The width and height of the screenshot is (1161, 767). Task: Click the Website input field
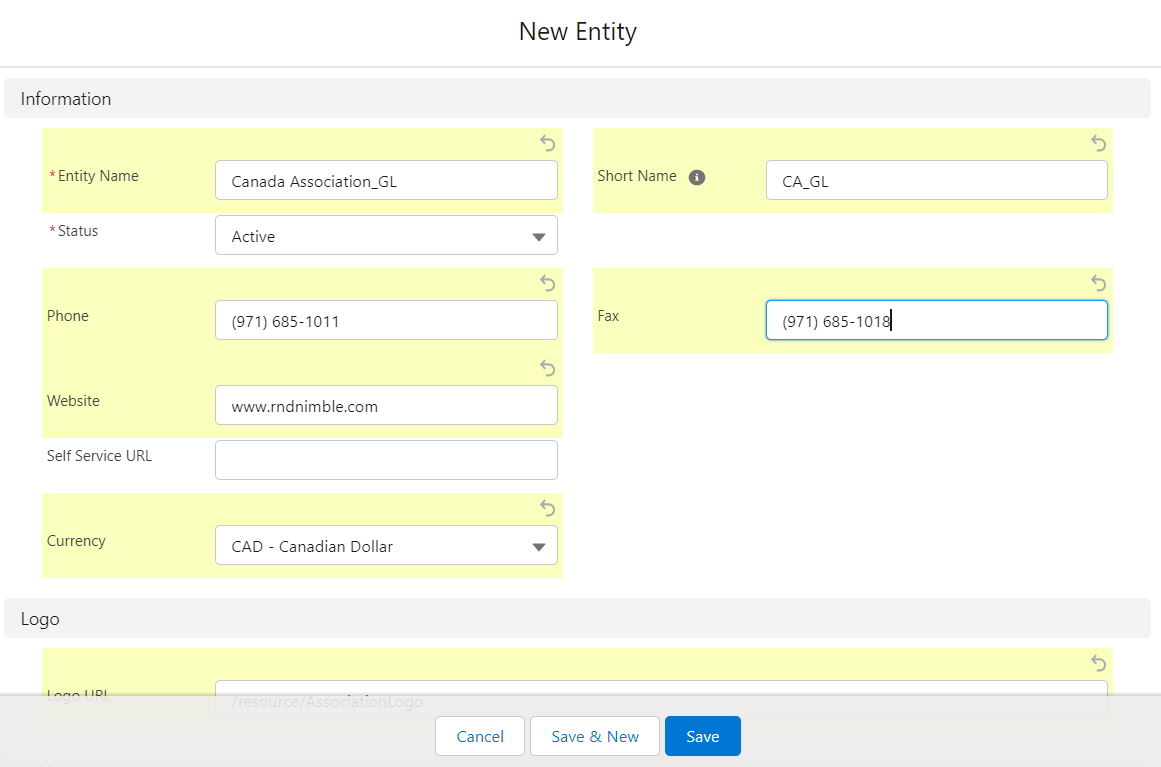[386, 406]
